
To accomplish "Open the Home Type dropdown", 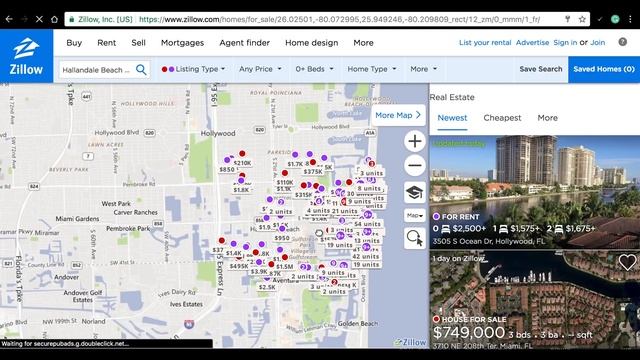I will [372, 69].
